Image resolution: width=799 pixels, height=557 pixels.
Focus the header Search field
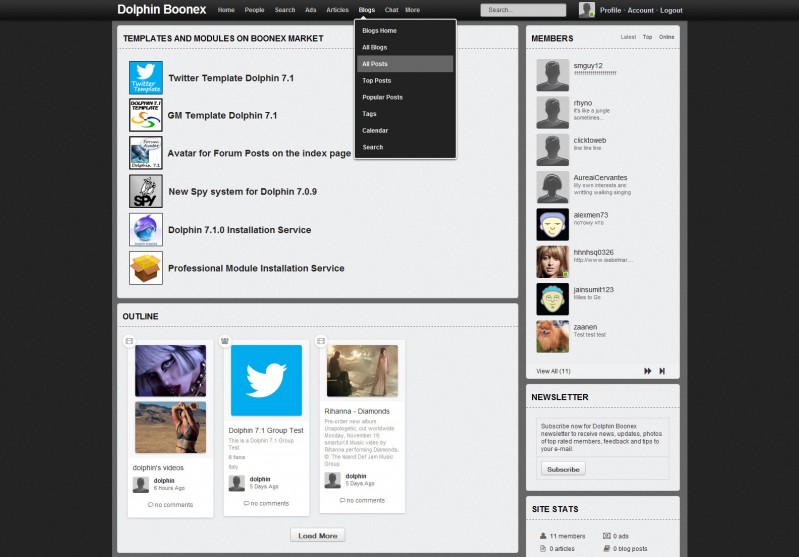523,10
